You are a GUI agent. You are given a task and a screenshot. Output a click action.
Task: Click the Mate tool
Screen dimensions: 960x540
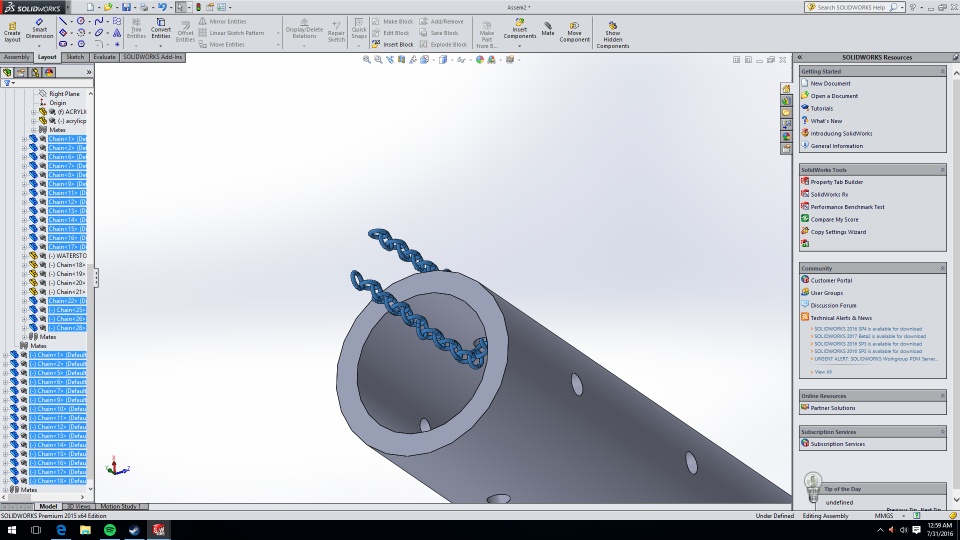click(x=547, y=29)
